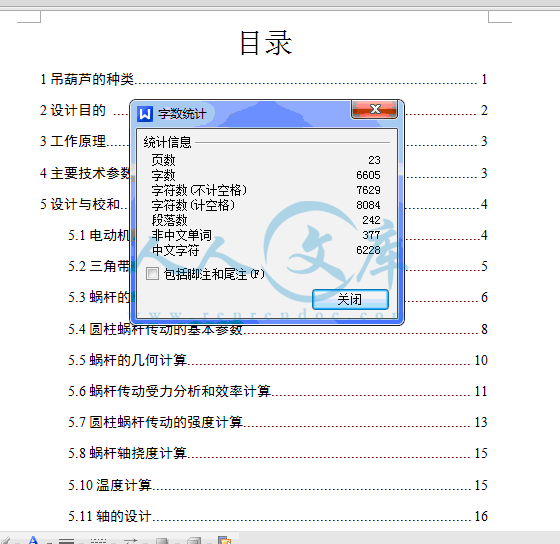This screenshot has width=560, height=544.
Task: Click the 段落数 label in the statistics
Action: [x=169, y=220]
